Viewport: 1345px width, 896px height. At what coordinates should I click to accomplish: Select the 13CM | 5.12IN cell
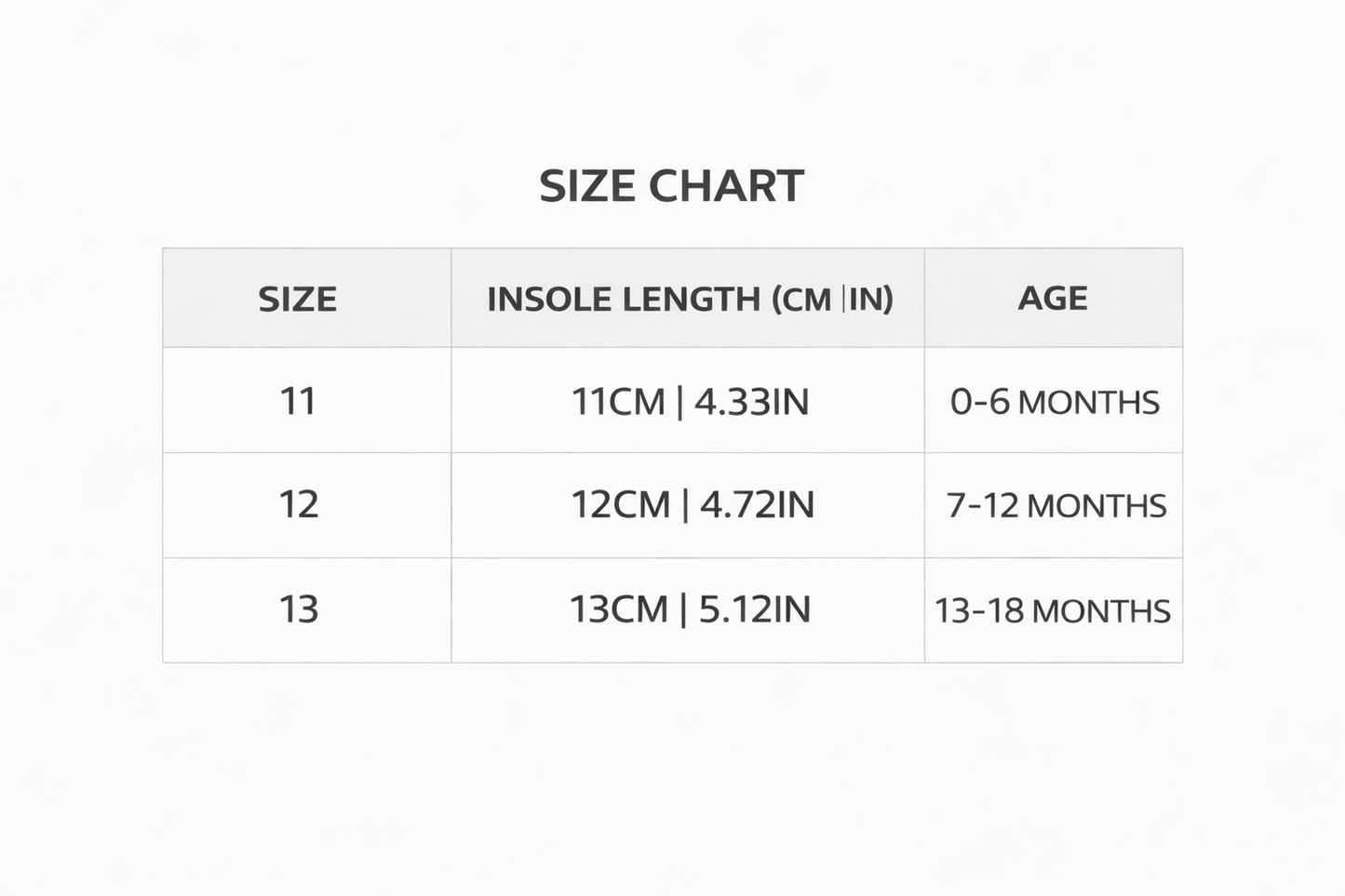pos(690,609)
